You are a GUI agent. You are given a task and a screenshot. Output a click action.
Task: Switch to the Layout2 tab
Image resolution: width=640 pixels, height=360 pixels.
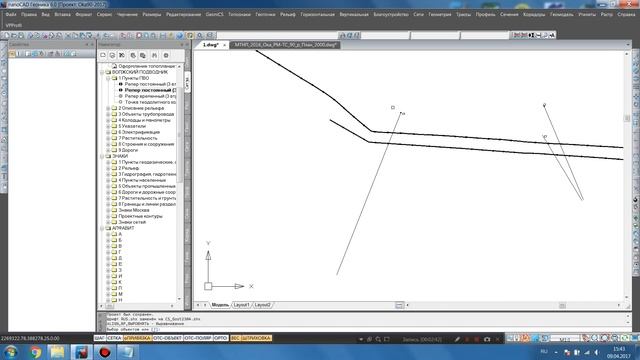[x=262, y=305]
